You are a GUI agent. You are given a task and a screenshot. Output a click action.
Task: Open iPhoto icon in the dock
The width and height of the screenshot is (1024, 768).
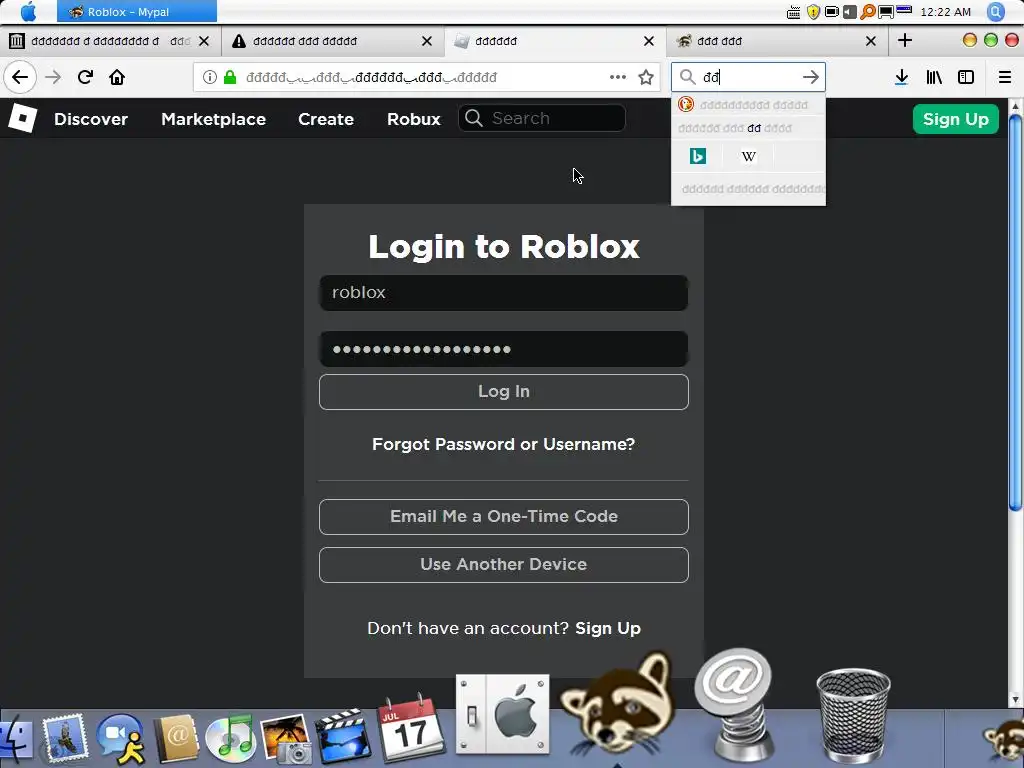click(x=285, y=739)
